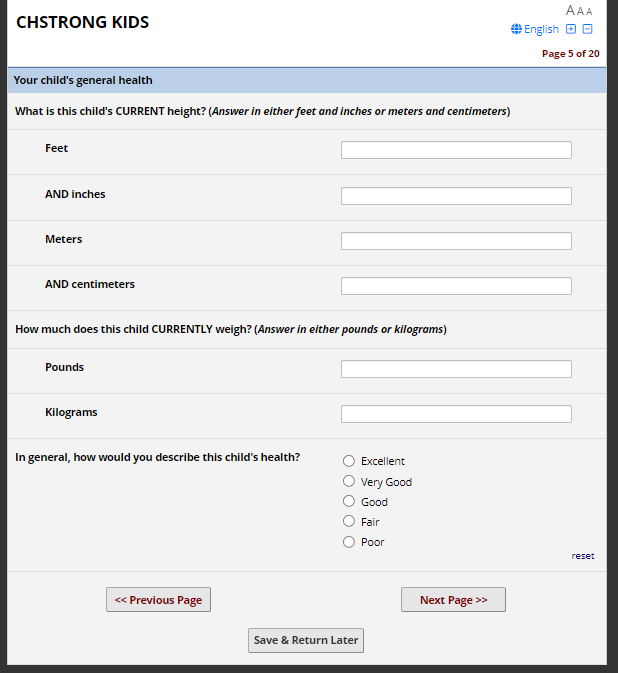Select the Fair health option

pyautogui.click(x=349, y=521)
